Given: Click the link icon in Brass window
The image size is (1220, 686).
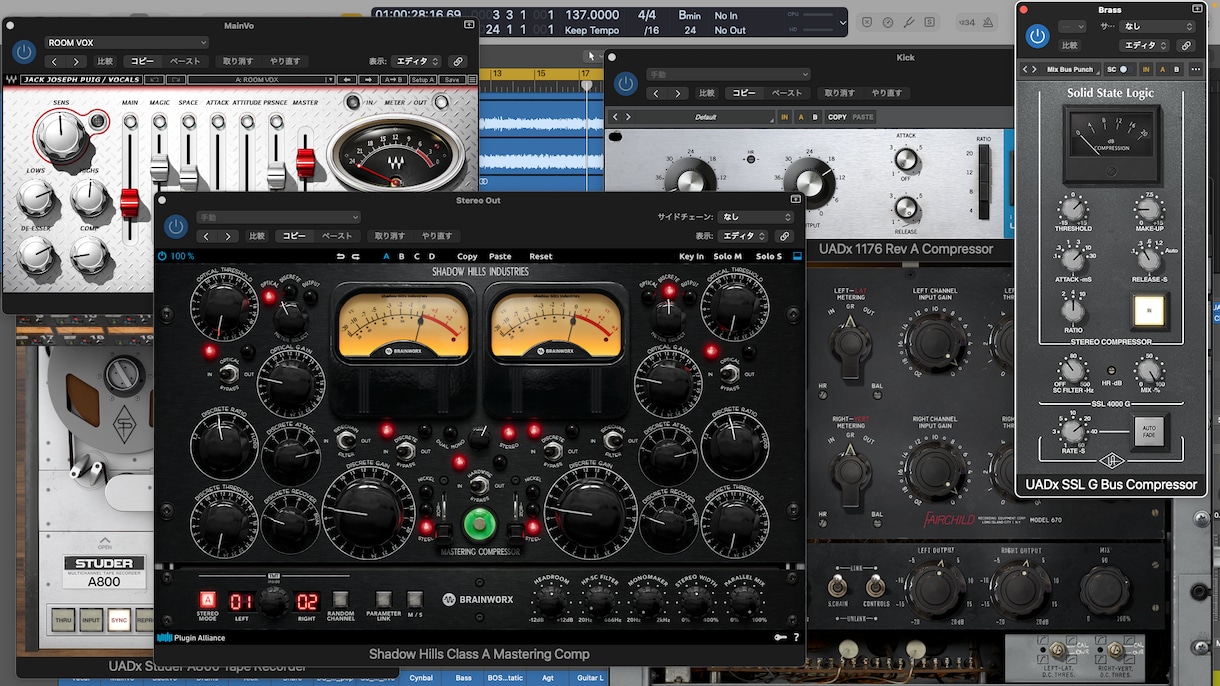Looking at the screenshot, I should pyautogui.click(x=1186, y=45).
